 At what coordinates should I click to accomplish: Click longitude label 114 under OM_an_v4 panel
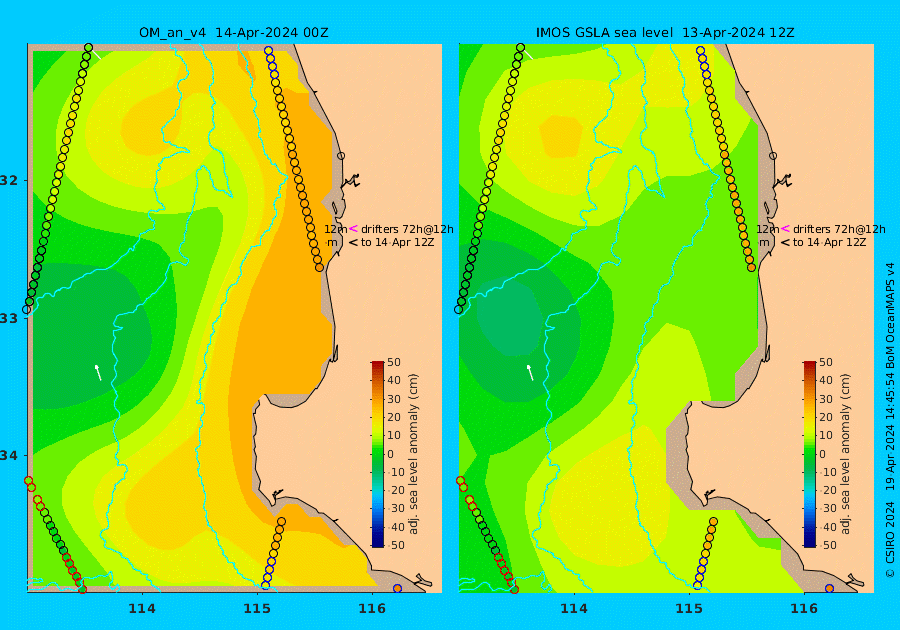click(142, 609)
